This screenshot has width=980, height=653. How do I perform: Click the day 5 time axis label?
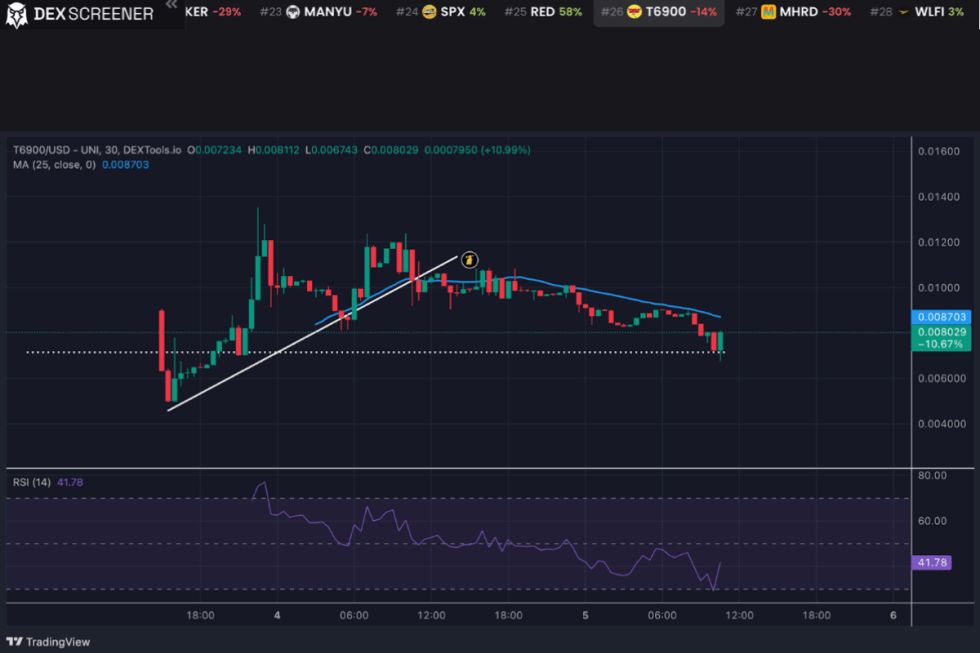pos(585,615)
